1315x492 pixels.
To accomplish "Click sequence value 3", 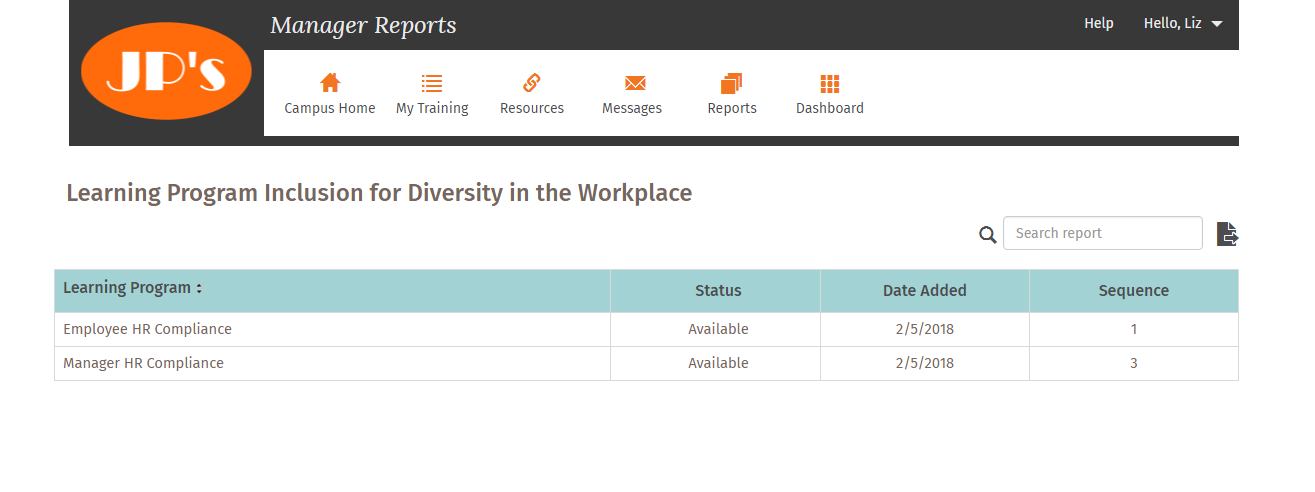I will tap(1134, 363).
